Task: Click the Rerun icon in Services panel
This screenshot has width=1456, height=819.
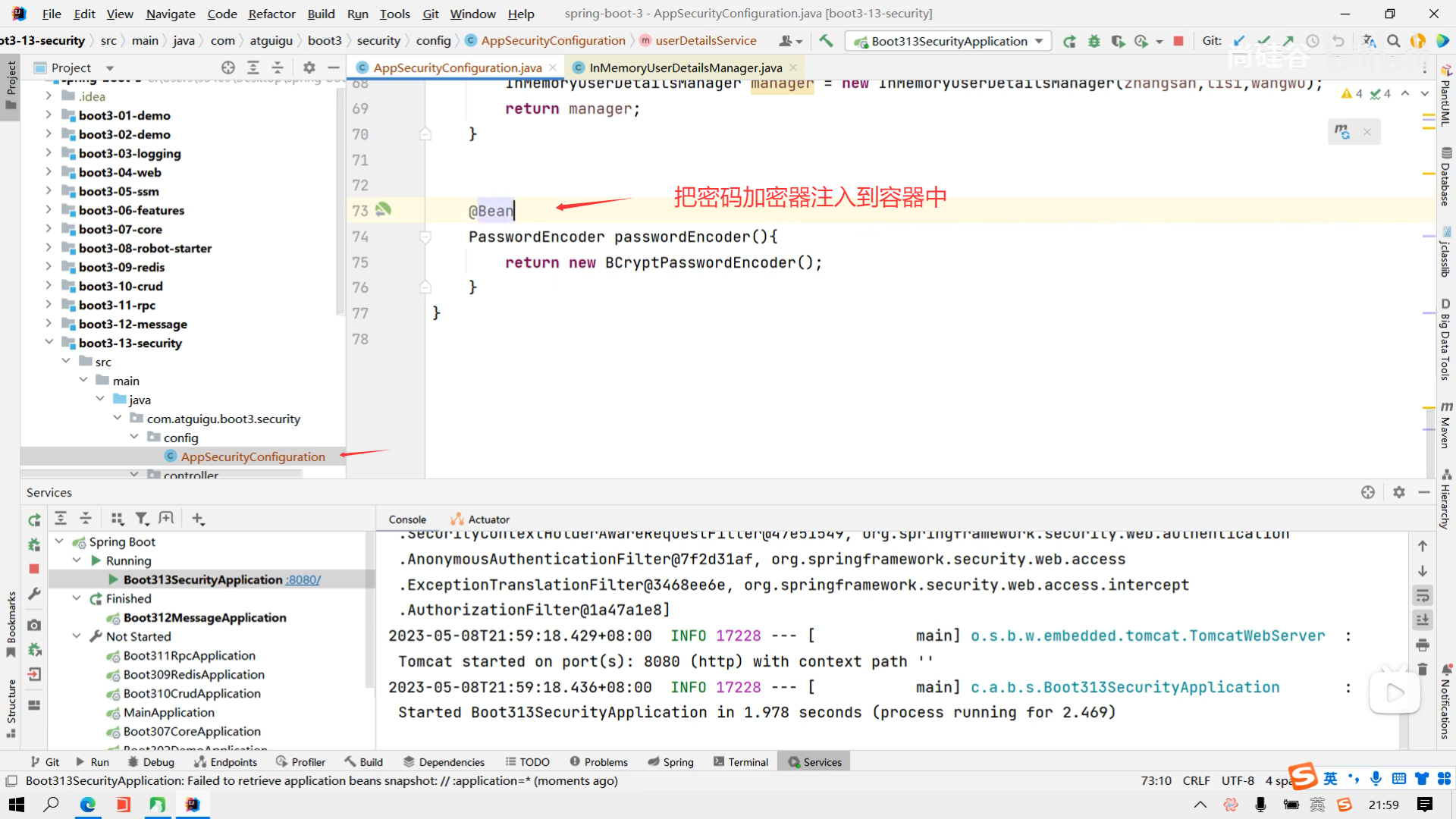Action: pos(34,519)
